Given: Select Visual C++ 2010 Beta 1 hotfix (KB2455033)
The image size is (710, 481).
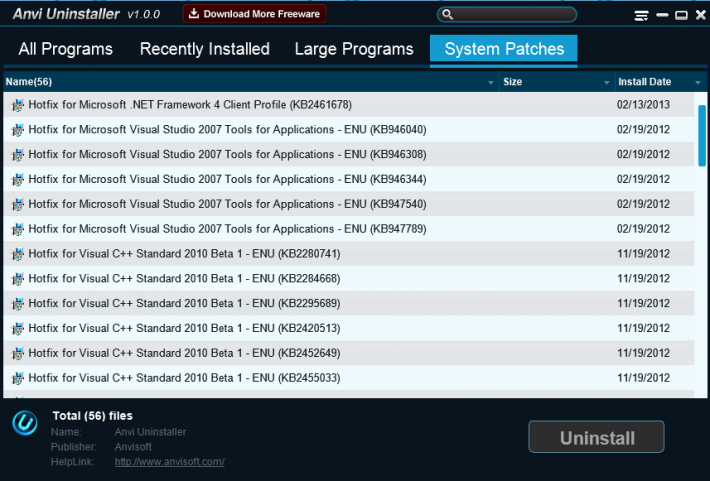Looking at the screenshot, I should click(x=349, y=378).
